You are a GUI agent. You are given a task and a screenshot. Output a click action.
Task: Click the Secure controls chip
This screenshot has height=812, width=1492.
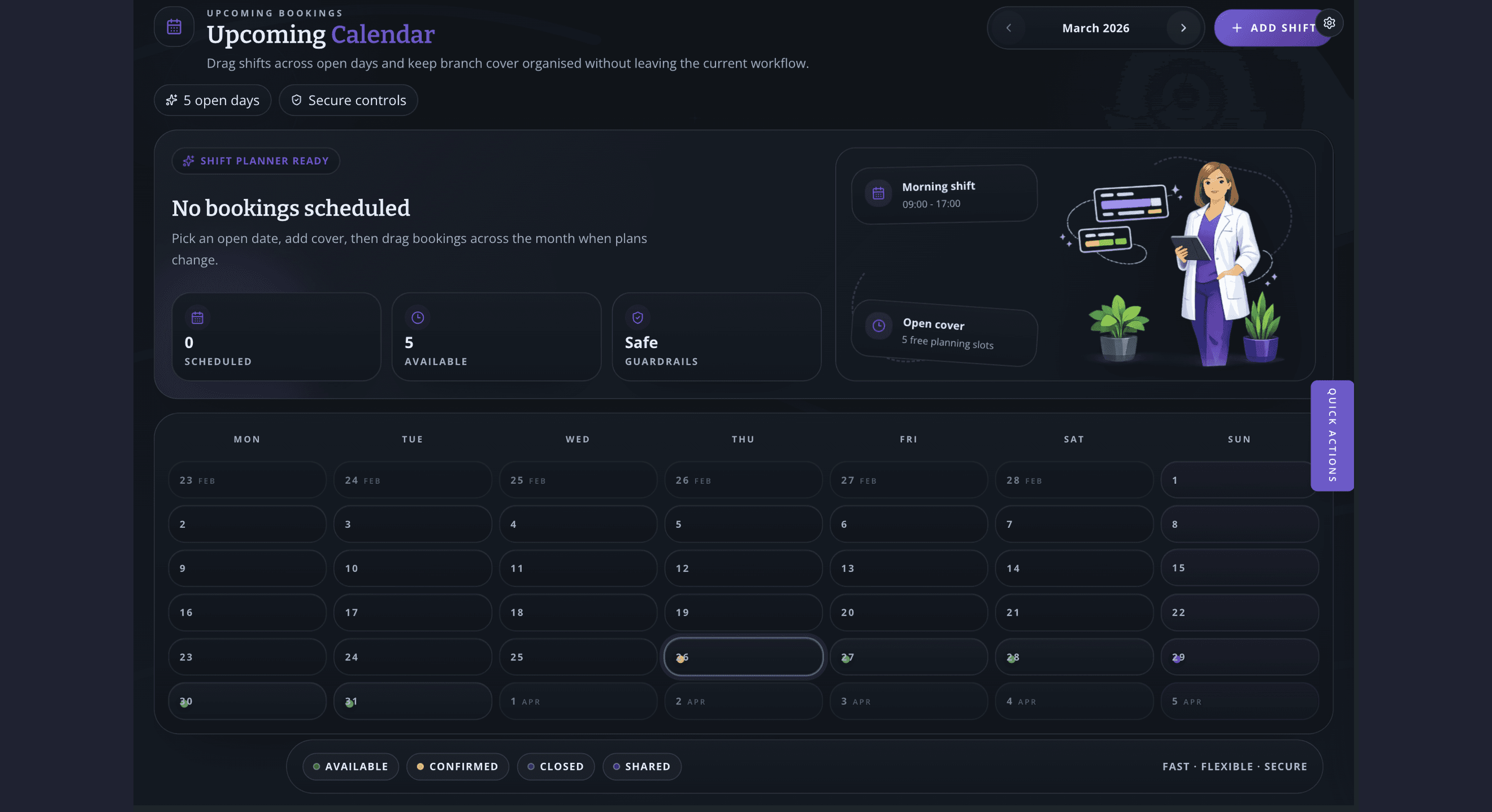click(348, 100)
